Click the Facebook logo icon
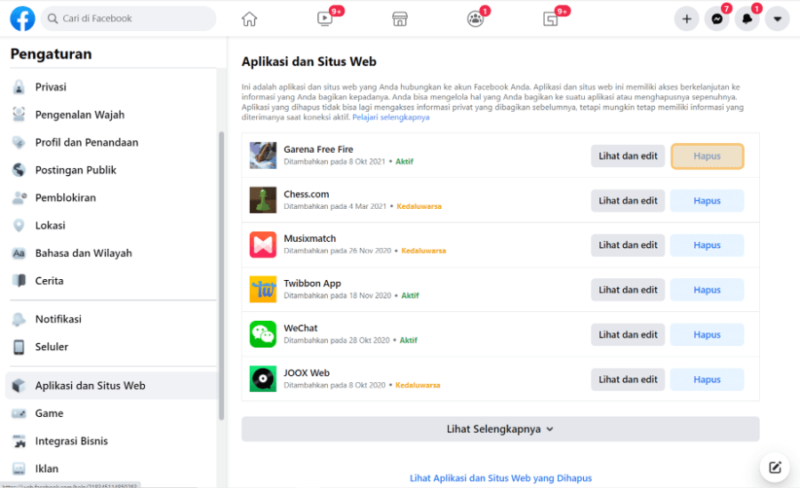Image resolution: width=800 pixels, height=488 pixels. (x=22, y=18)
